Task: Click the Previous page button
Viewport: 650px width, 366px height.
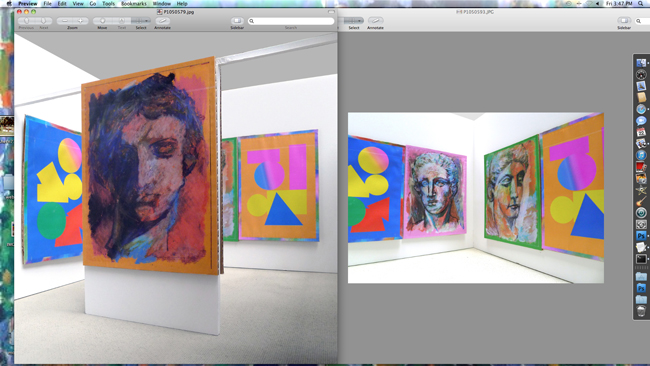Action: pos(26,21)
